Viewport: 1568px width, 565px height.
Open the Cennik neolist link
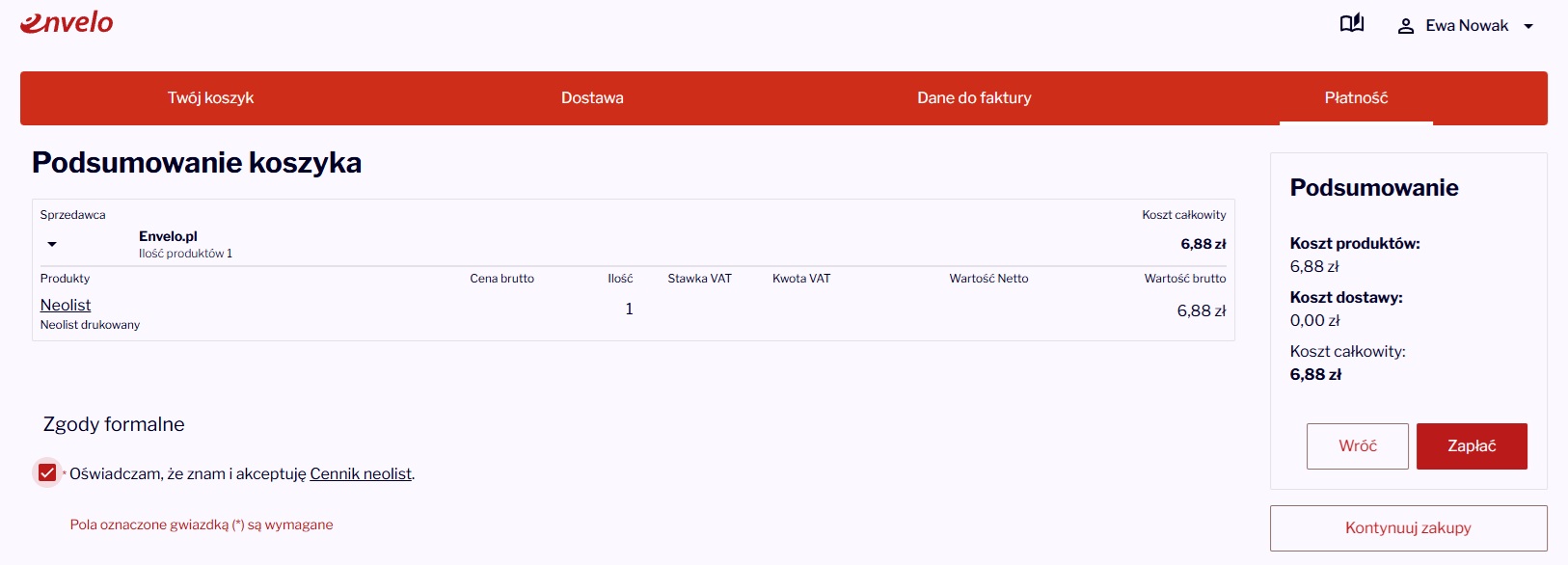361,473
